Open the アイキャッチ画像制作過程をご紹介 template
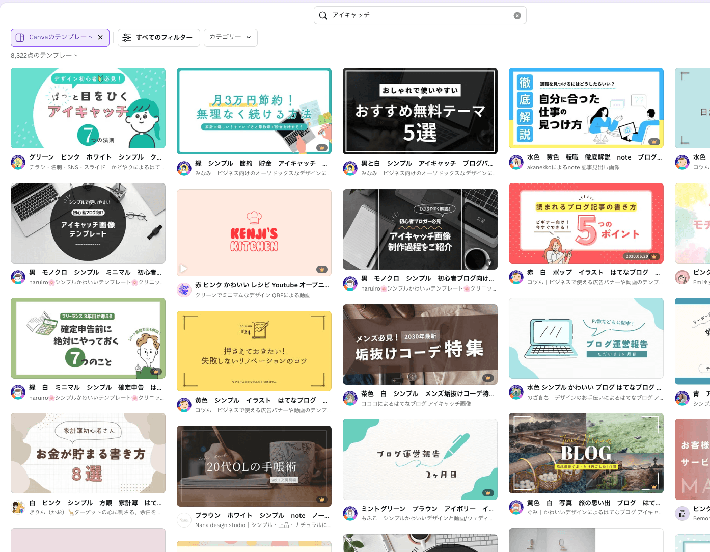710x552 pixels. click(420, 230)
